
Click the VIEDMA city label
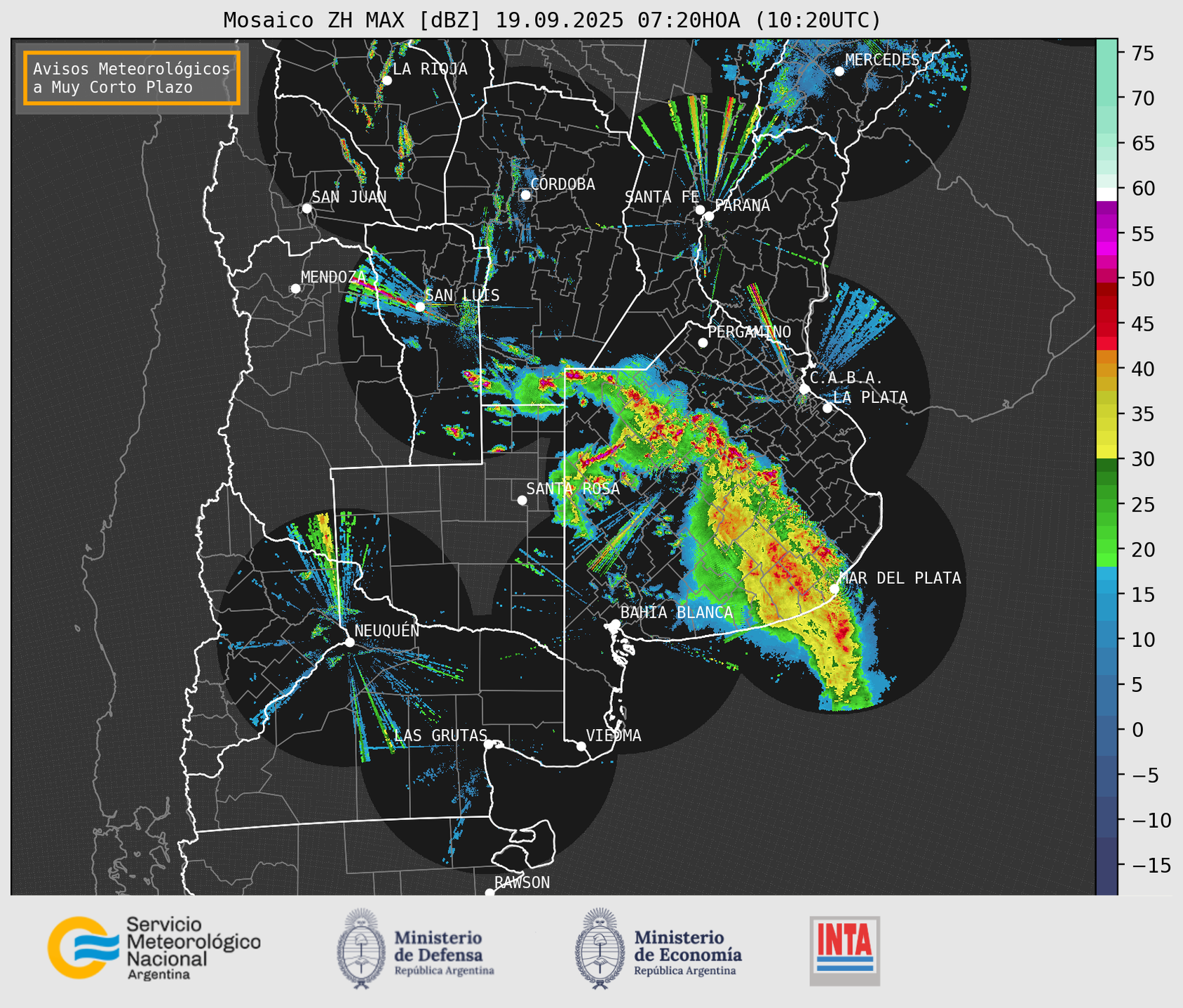pyautogui.click(x=614, y=735)
